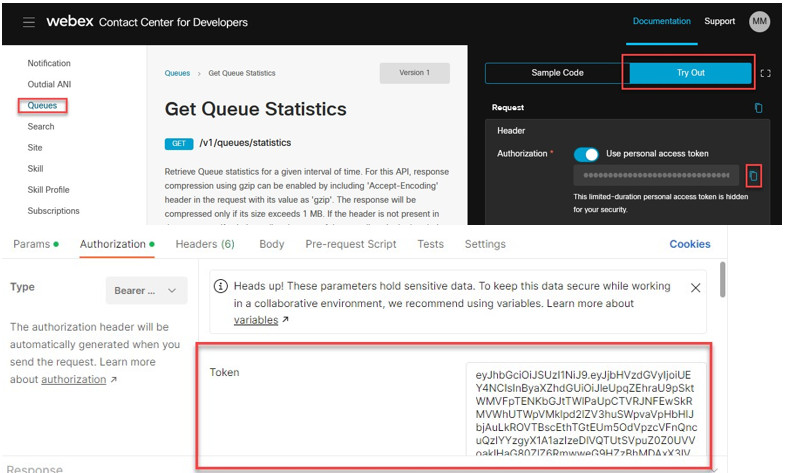
Task: Click the Queues breadcrumb link
Action: click(177, 73)
